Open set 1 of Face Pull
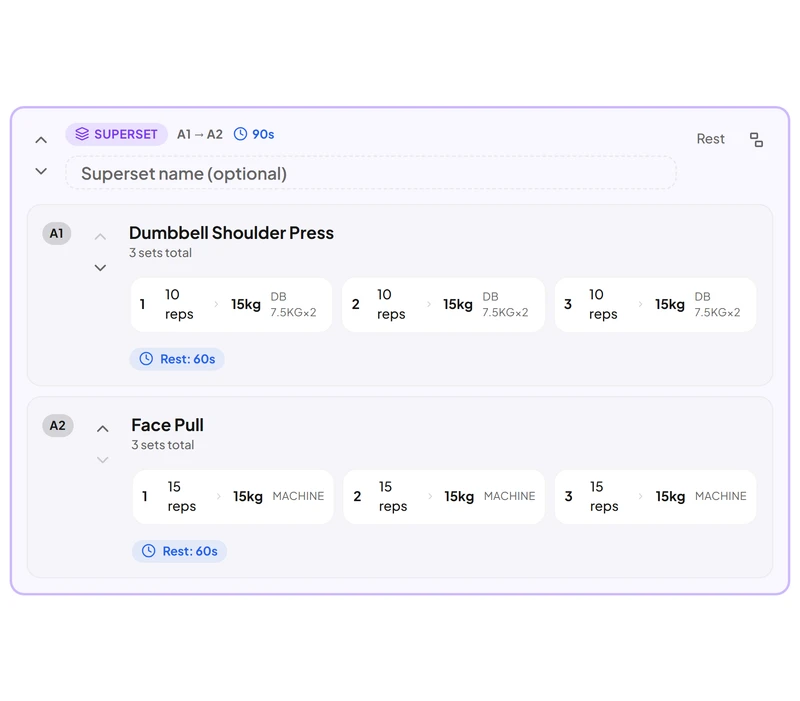This screenshot has height=701, width=800. (x=233, y=497)
